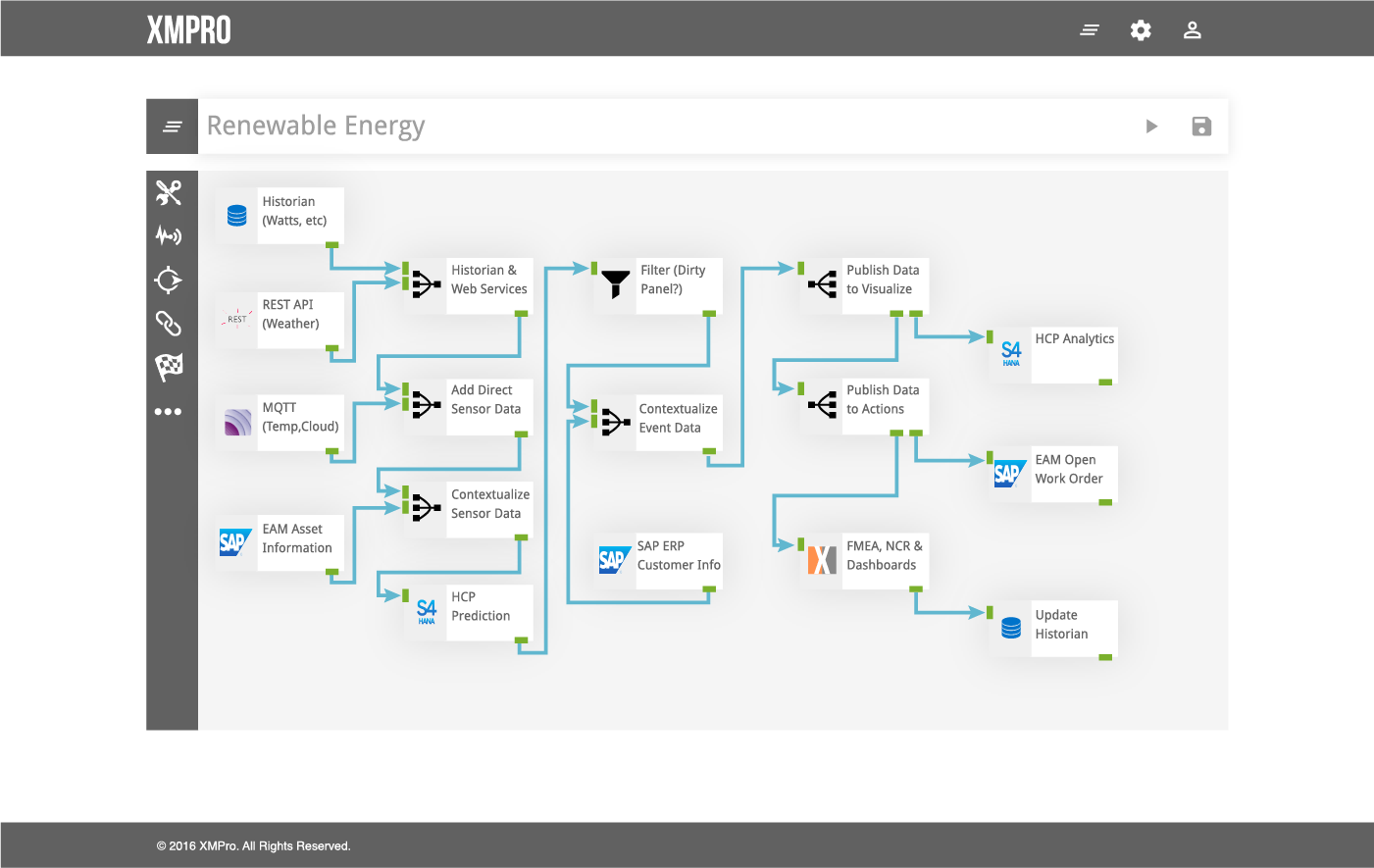Toggle the sidebar menu beside the title
Viewport: 1374px width, 868px height.
tap(173, 127)
